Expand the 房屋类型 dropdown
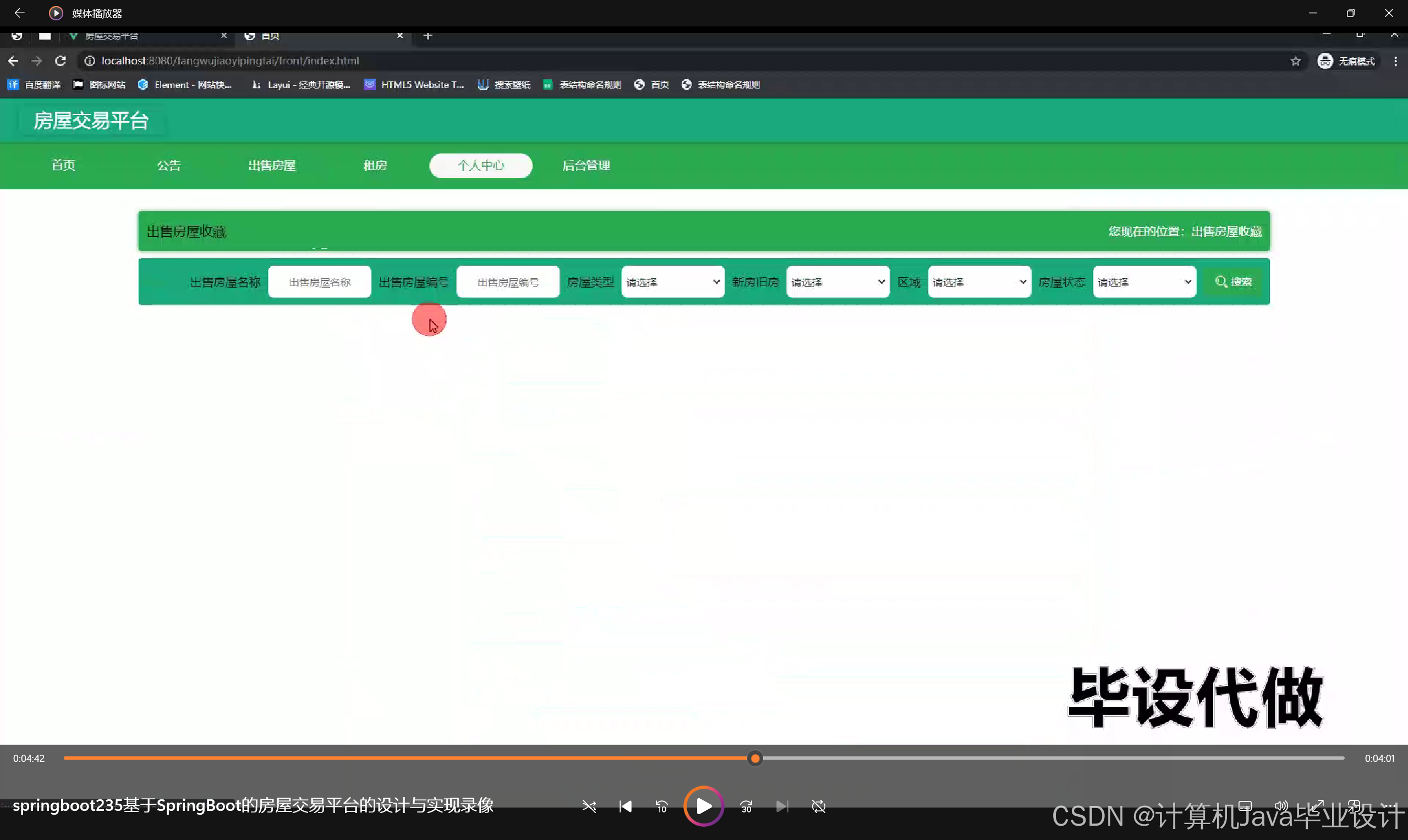 tap(672, 282)
